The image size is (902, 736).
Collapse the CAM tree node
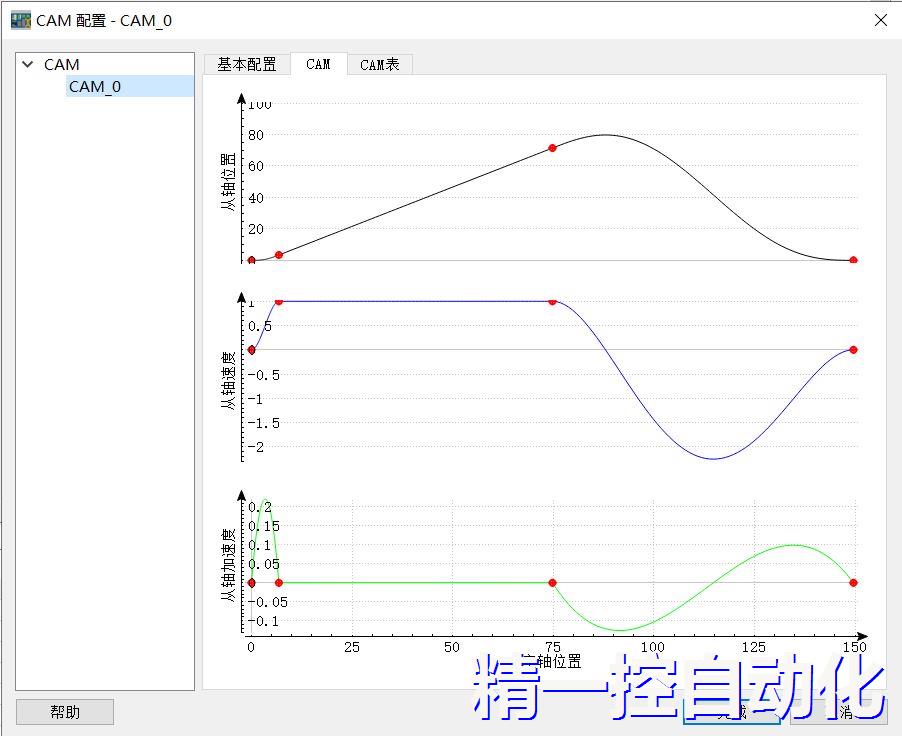point(27,65)
